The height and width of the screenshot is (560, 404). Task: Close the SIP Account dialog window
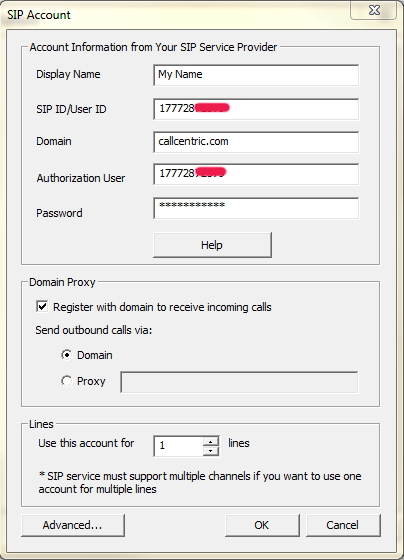click(374, 10)
